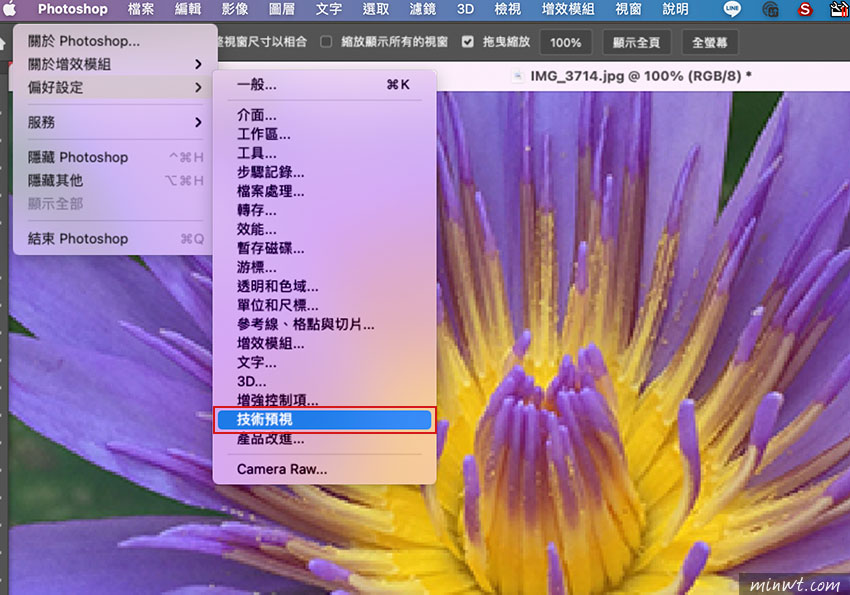Image resolution: width=850 pixels, height=595 pixels.
Task: Open 游標... preferences
Action: point(324,267)
